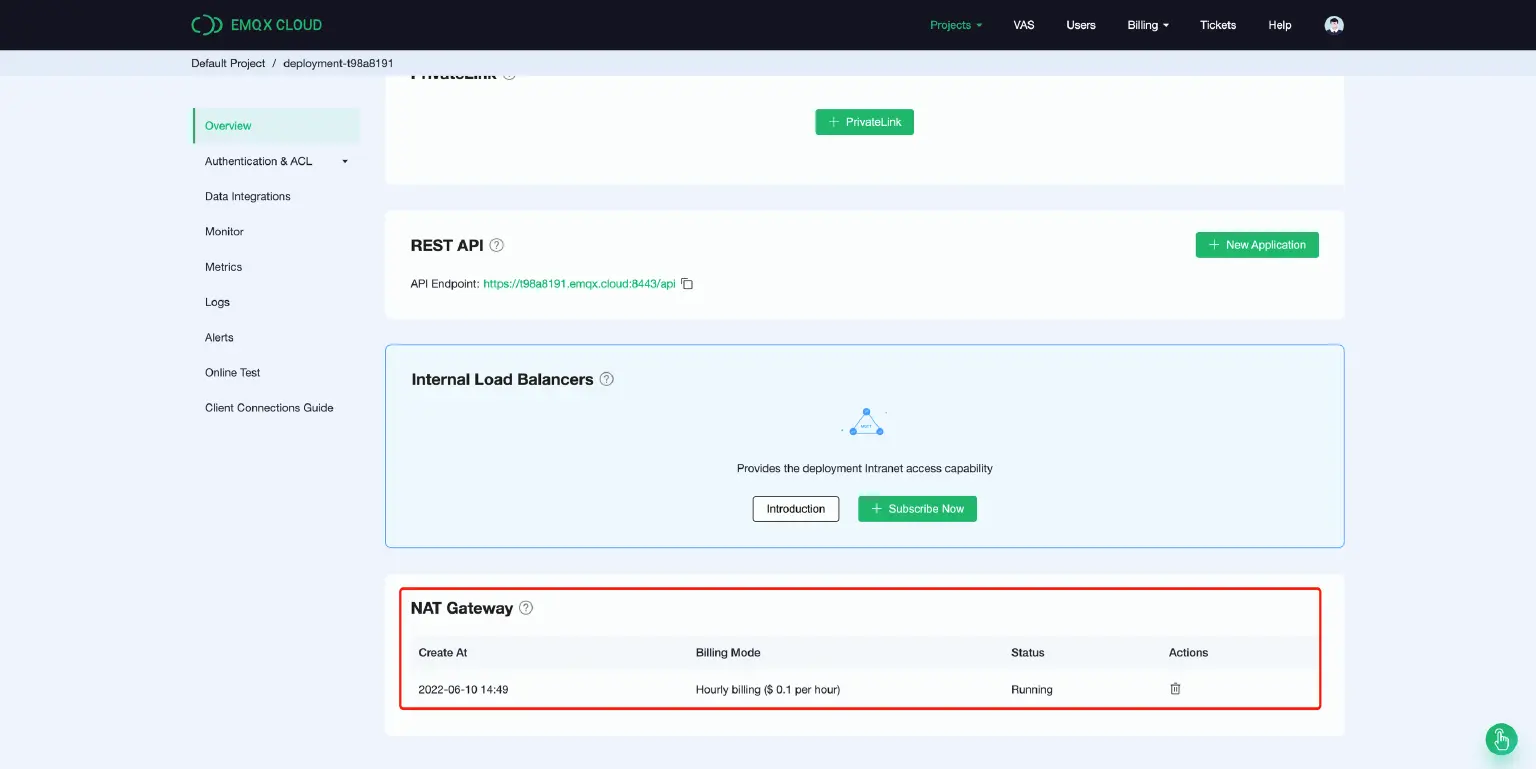Open Internal Load Balancers help icon
1536x769 pixels.
click(606, 379)
